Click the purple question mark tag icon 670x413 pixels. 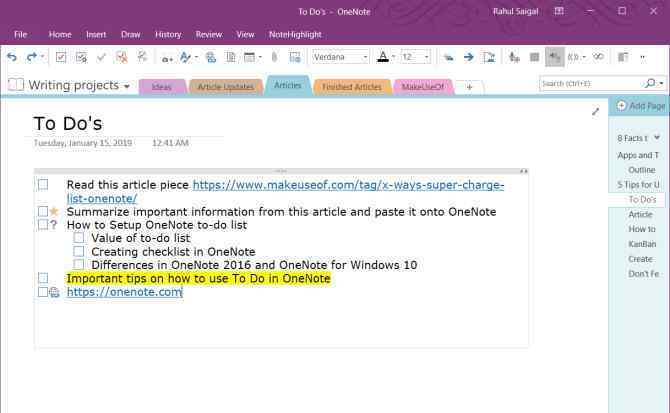tap(53, 225)
